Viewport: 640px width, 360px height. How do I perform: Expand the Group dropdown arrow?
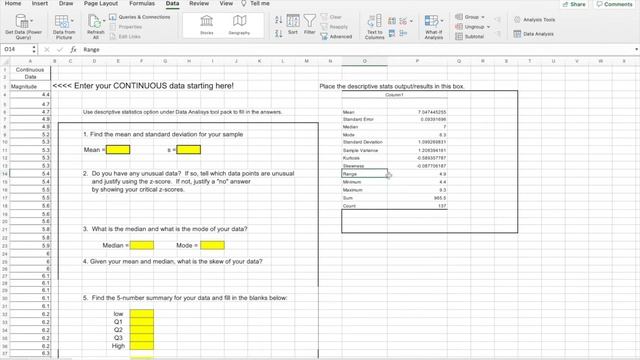(483, 17)
